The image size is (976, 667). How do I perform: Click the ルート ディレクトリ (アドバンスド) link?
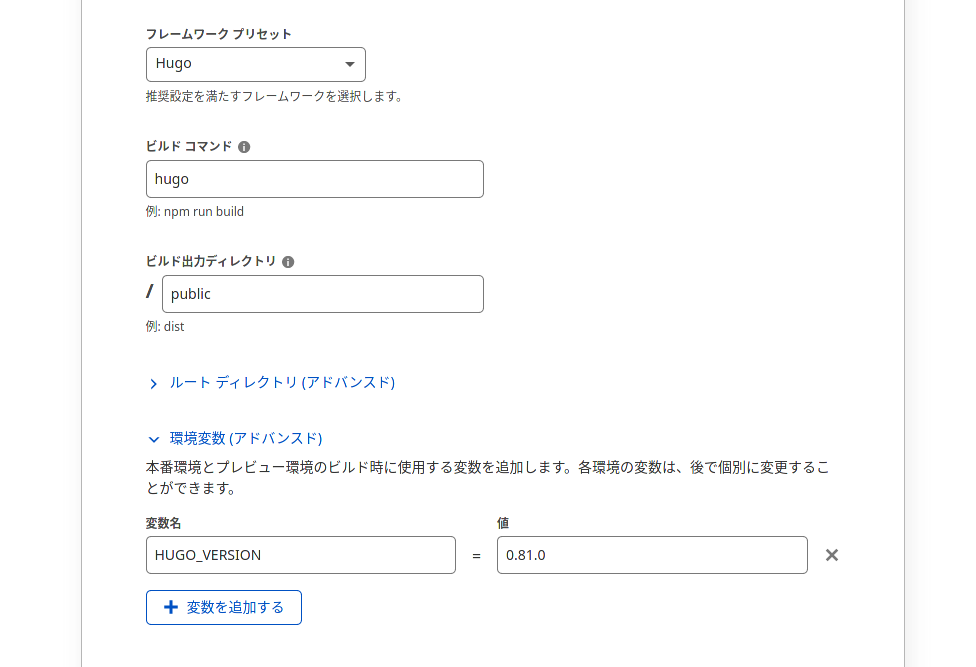click(282, 383)
